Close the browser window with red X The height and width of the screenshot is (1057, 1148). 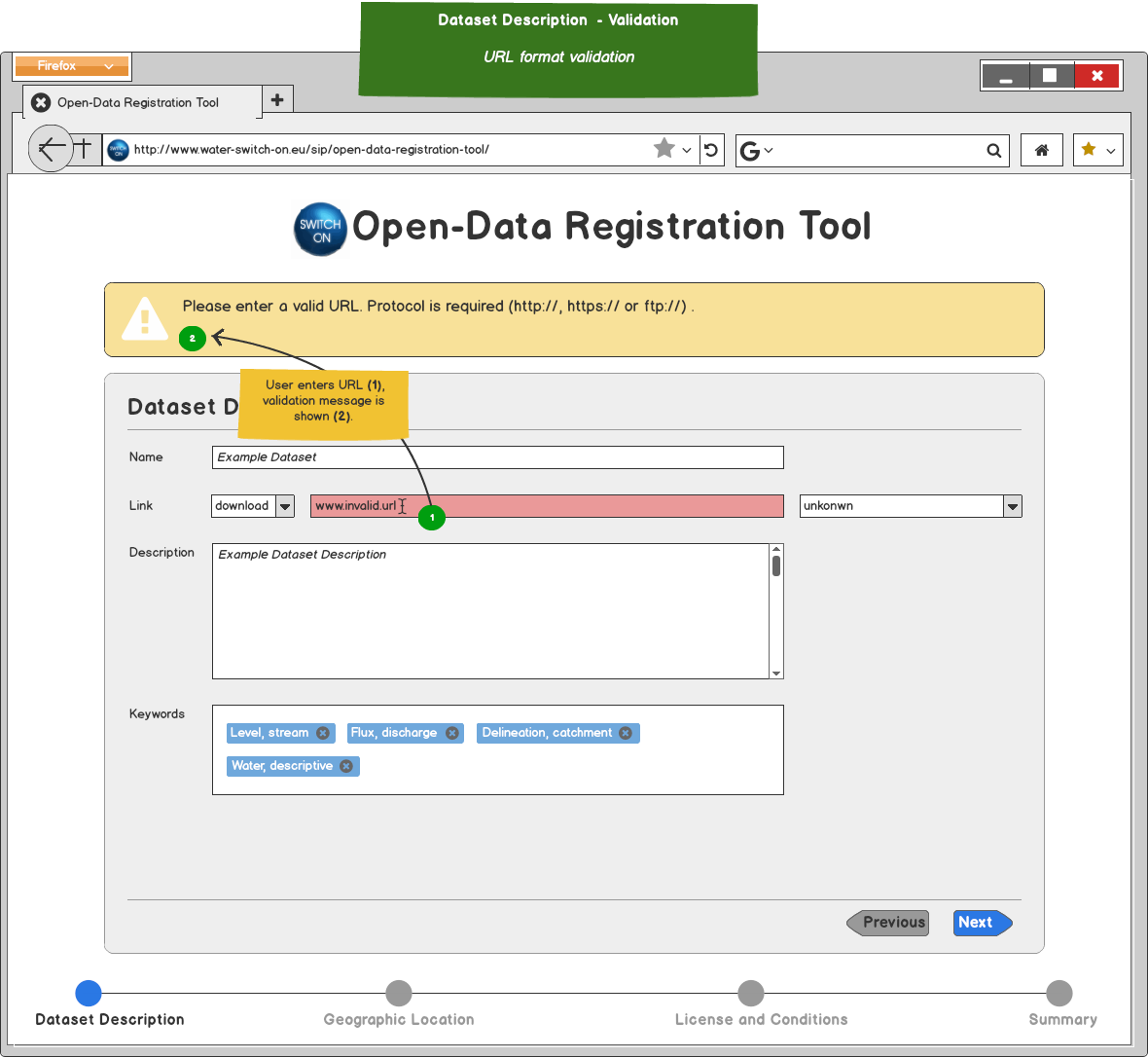coord(1096,76)
